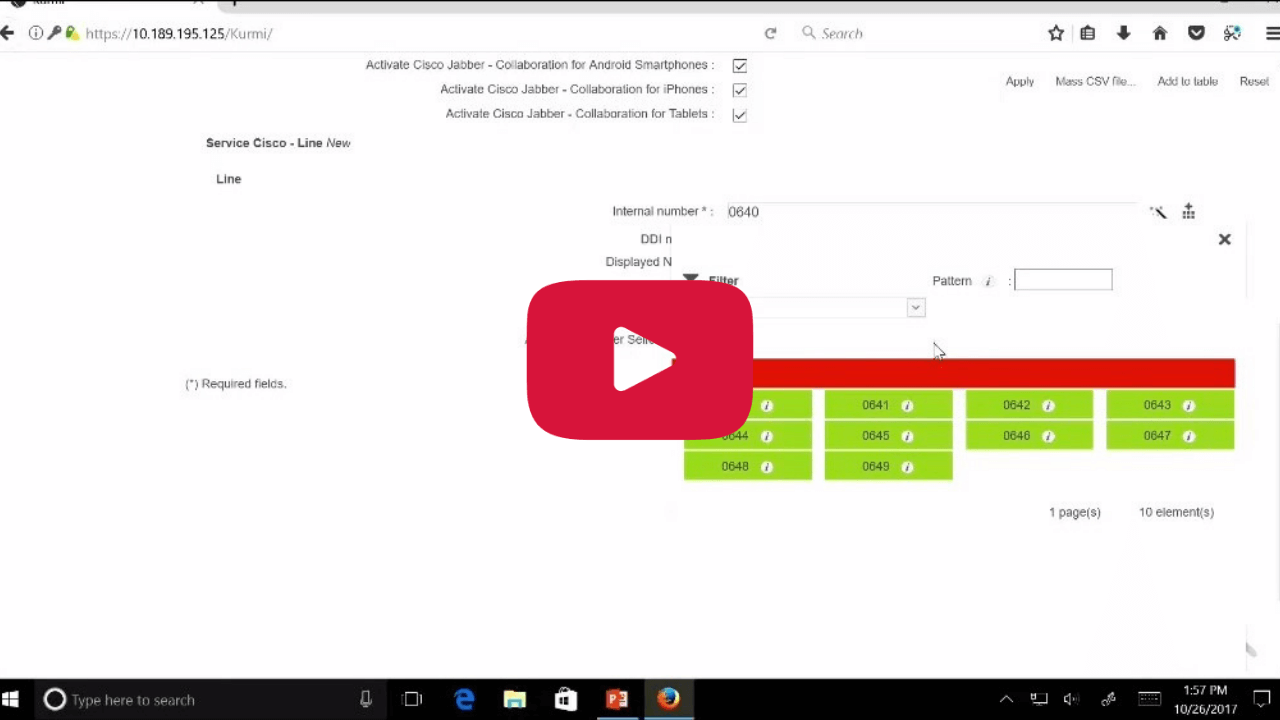This screenshot has width=1280, height=720.
Task: Toggle Cisco Jabber for iPhones checkbox
Action: tap(739, 90)
